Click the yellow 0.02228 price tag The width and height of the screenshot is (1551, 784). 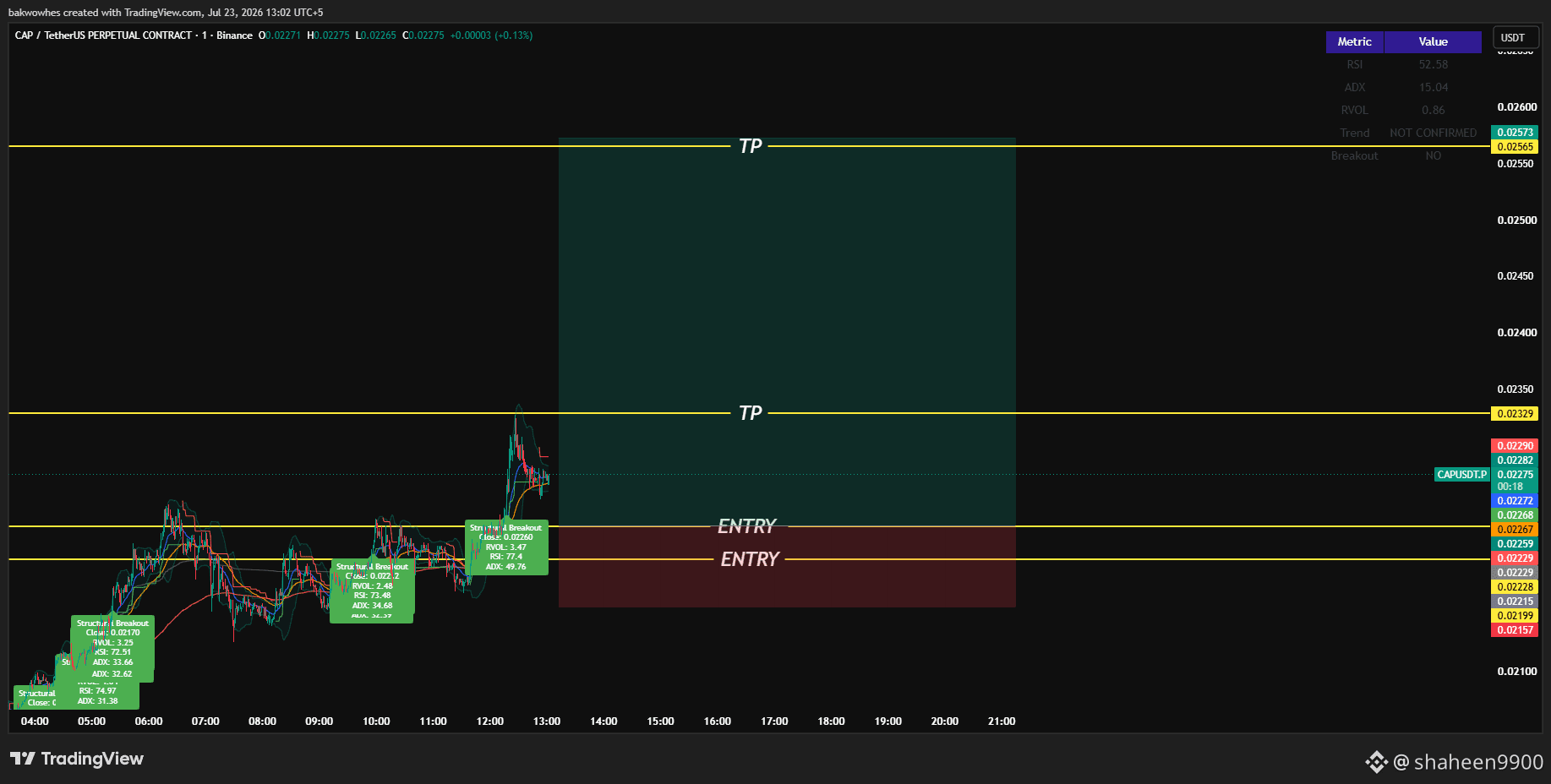pyautogui.click(x=1515, y=587)
